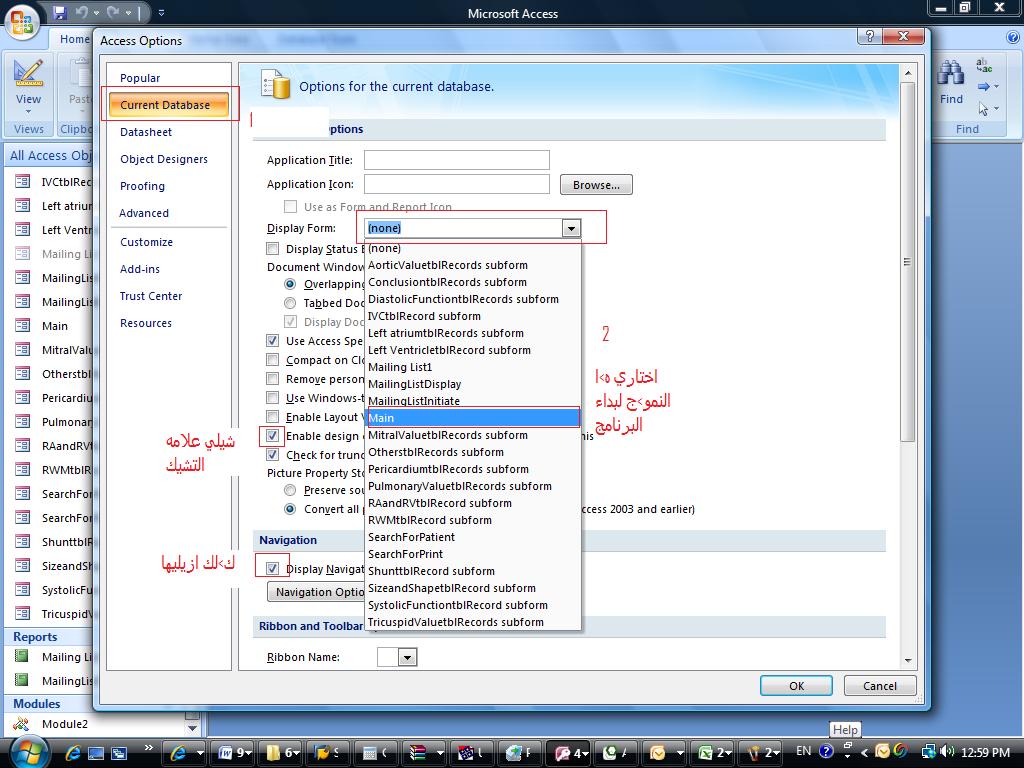Open the View button in ribbon
Viewport: 1024px width, 768px height.
click(28, 87)
